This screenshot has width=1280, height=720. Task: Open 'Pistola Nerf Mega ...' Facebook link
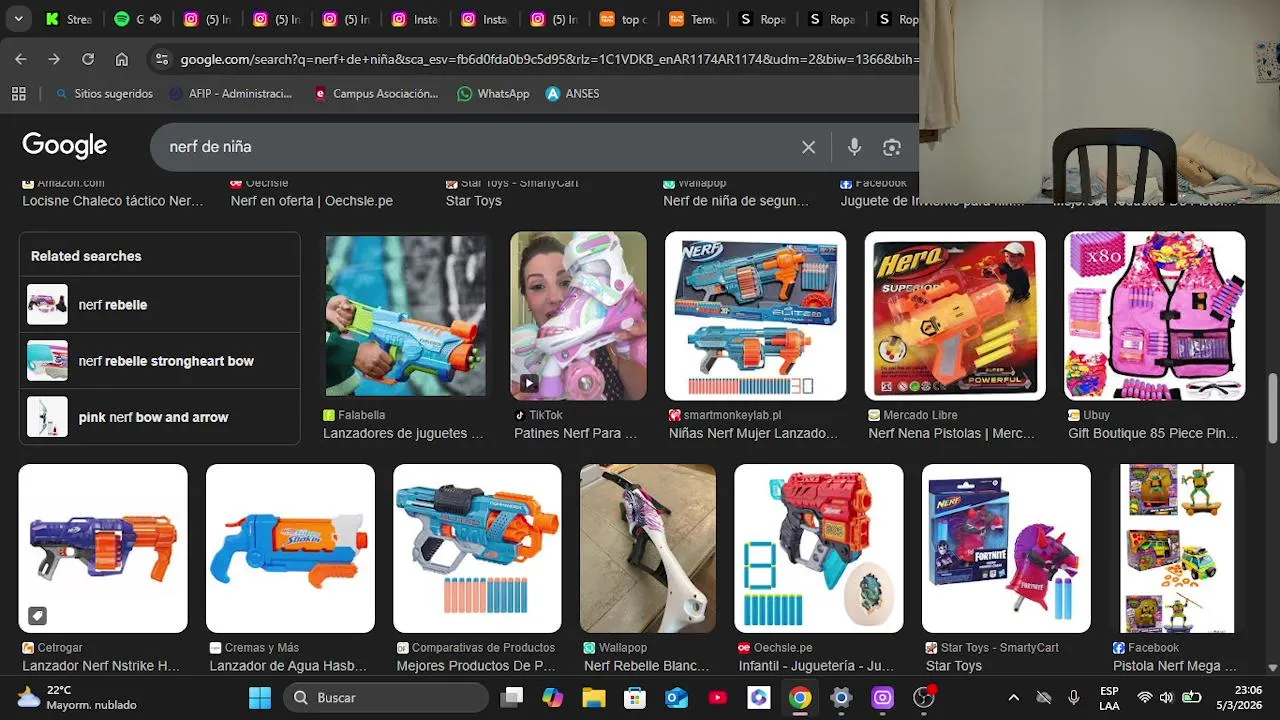(1175, 665)
